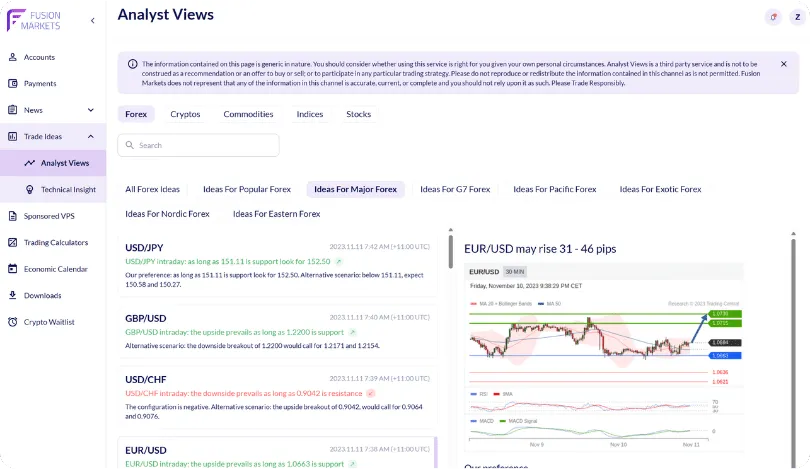Image resolution: width=810 pixels, height=469 pixels.
Task: Click the Payments wallet icon
Action: (x=12, y=84)
